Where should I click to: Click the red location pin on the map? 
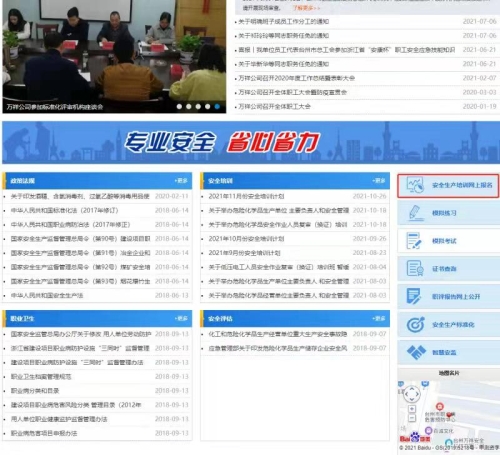click(450, 415)
